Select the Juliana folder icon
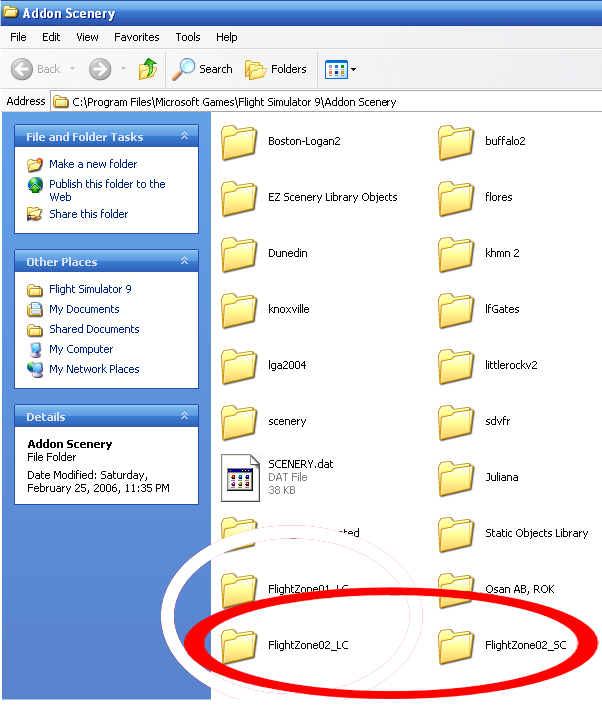Image resolution: width=602 pixels, height=707 pixels. coord(456,478)
